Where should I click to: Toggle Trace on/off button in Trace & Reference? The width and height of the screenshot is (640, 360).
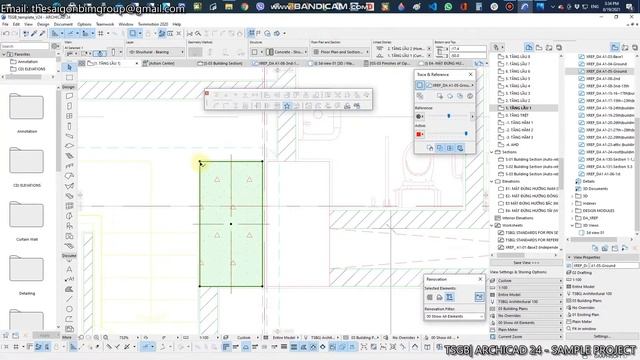420,85
